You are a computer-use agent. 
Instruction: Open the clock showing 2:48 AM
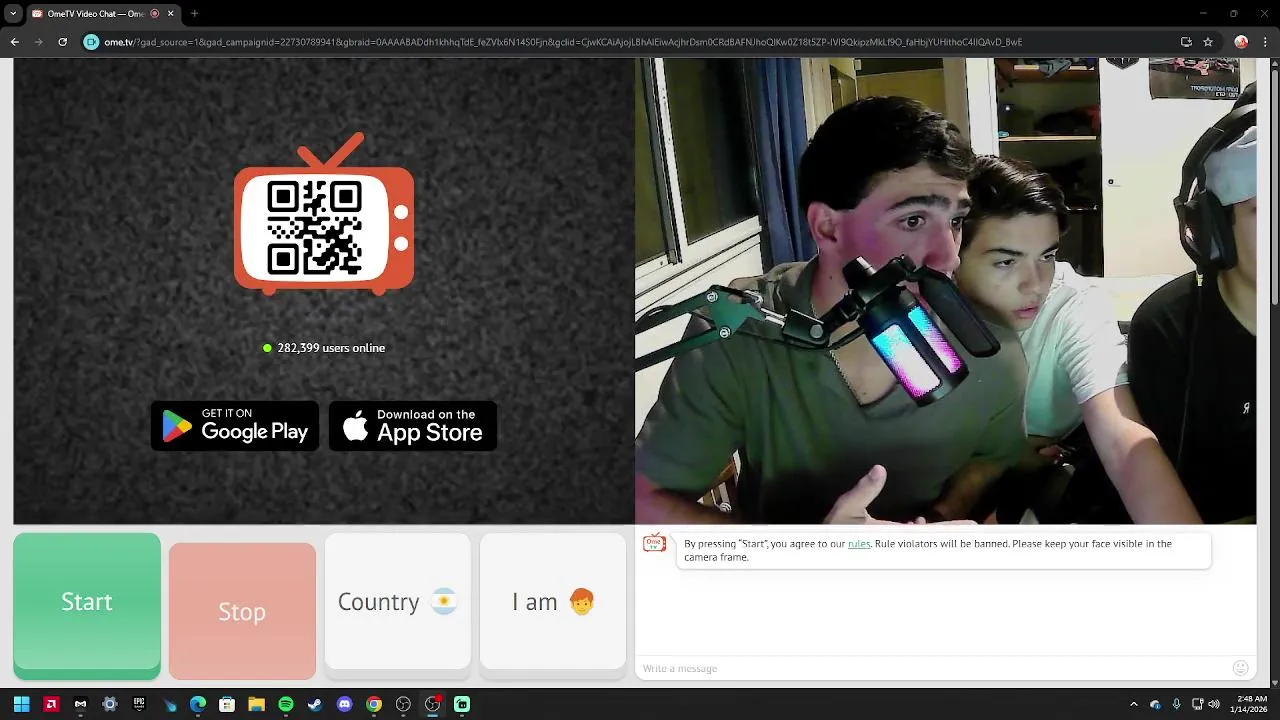click(1251, 704)
